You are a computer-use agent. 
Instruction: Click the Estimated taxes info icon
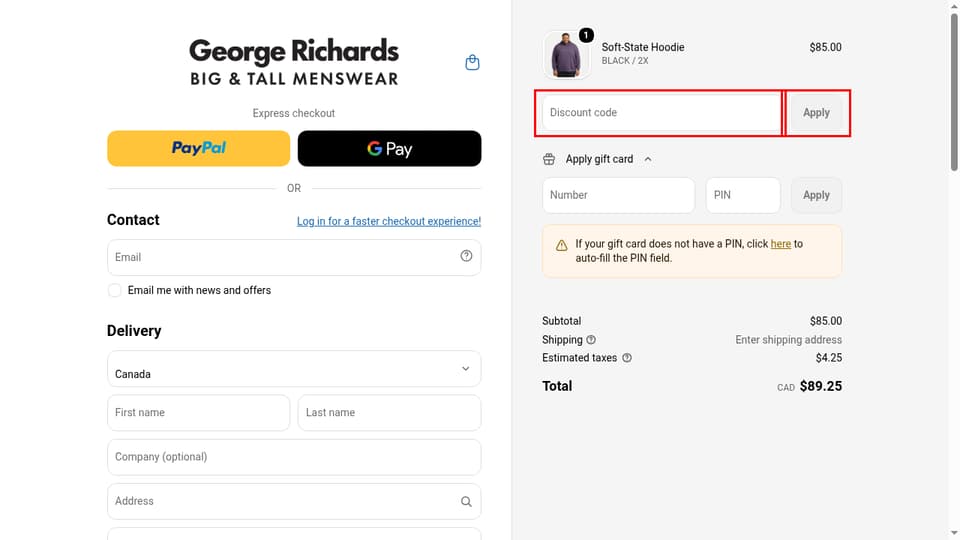(627, 358)
